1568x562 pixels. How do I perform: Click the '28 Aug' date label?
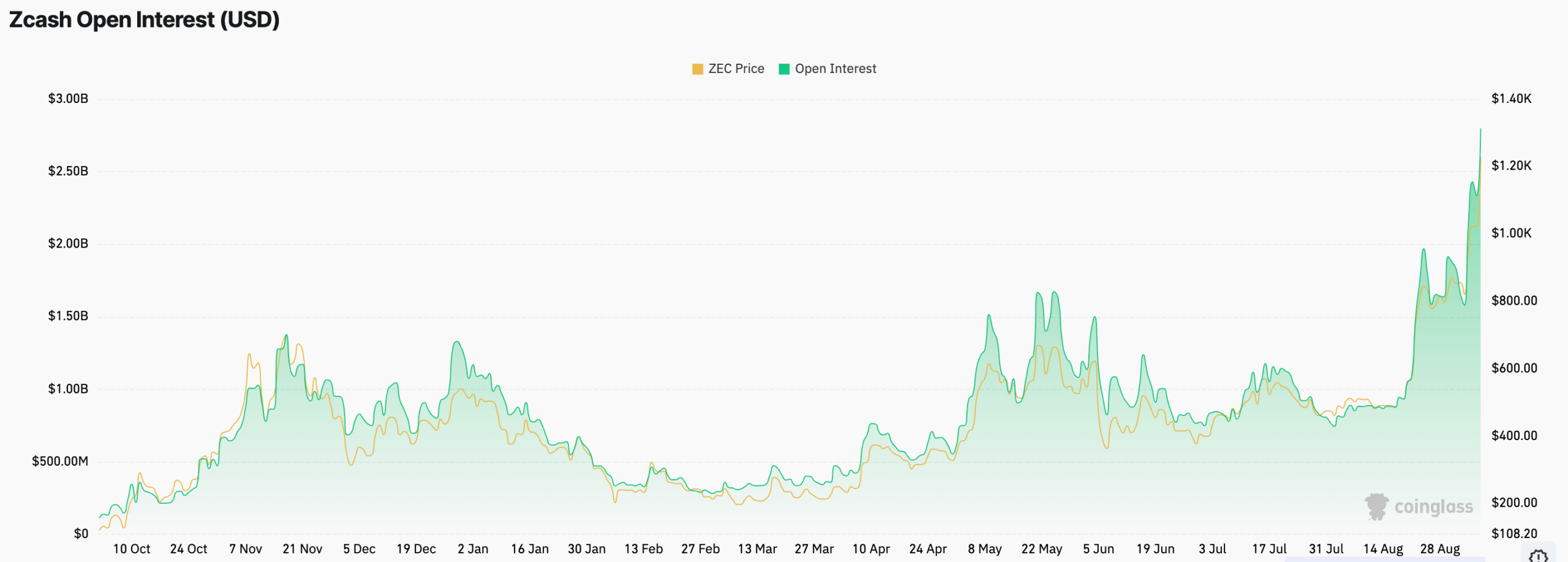coord(1440,549)
